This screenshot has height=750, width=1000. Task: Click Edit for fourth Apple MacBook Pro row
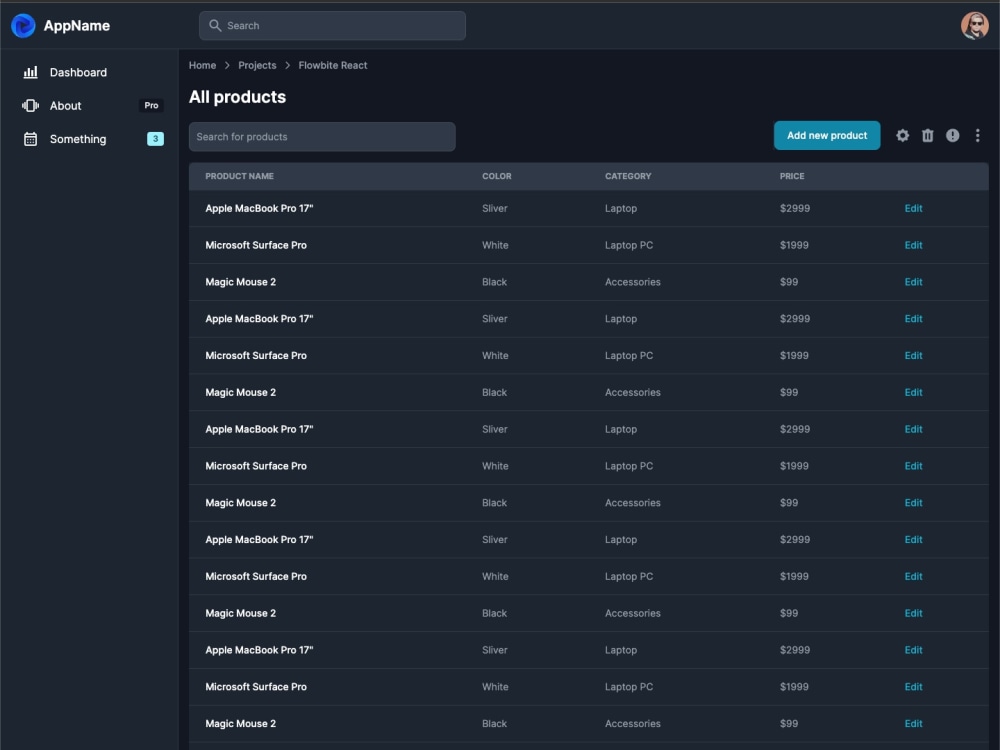tap(913, 540)
